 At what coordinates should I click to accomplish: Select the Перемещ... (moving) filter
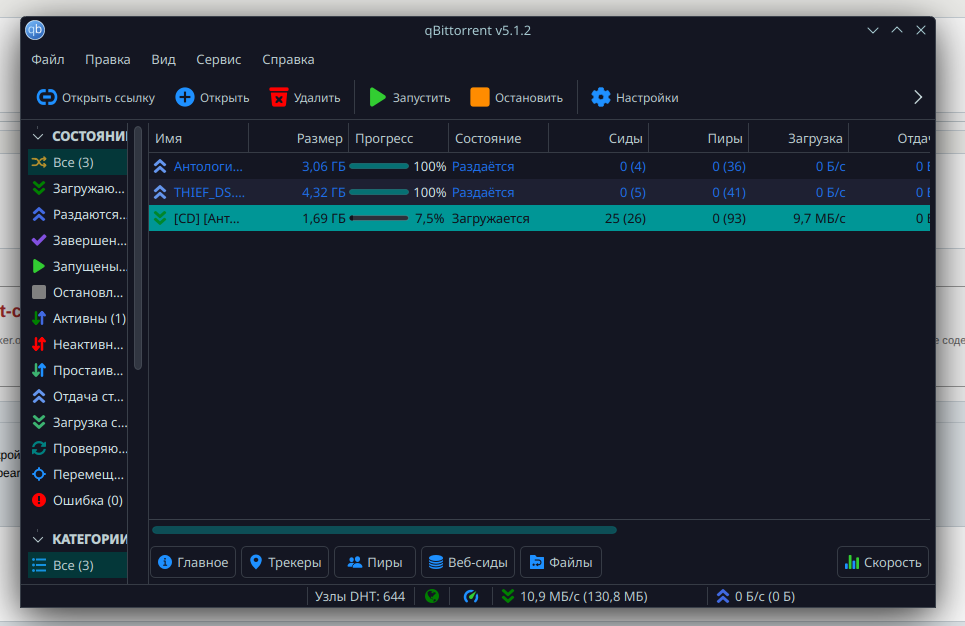tap(78, 474)
